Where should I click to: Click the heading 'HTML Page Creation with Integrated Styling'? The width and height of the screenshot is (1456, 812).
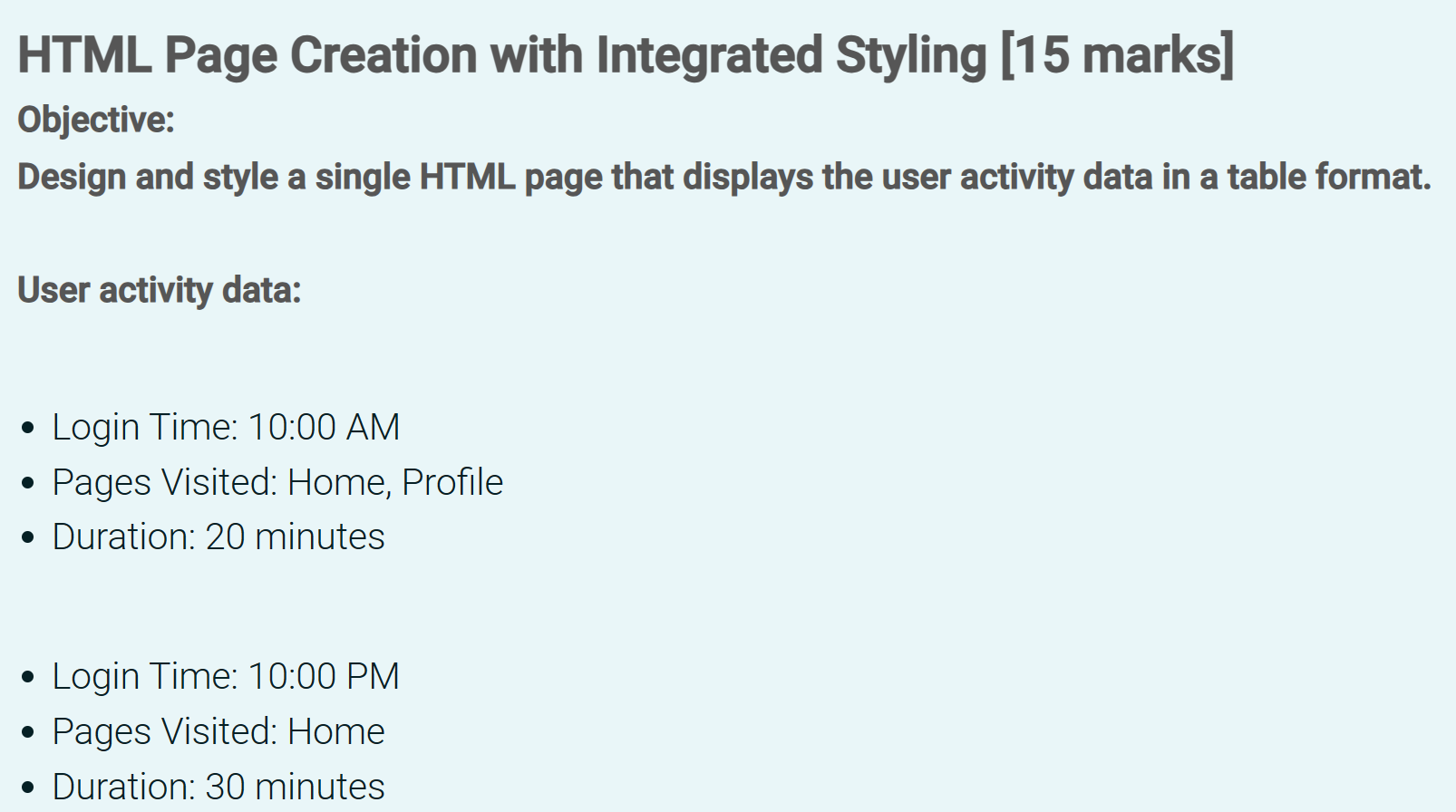coord(626,56)
